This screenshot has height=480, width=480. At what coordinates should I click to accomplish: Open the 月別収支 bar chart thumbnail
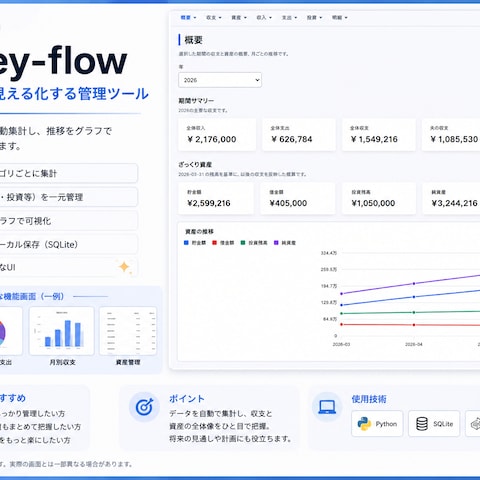62,331
